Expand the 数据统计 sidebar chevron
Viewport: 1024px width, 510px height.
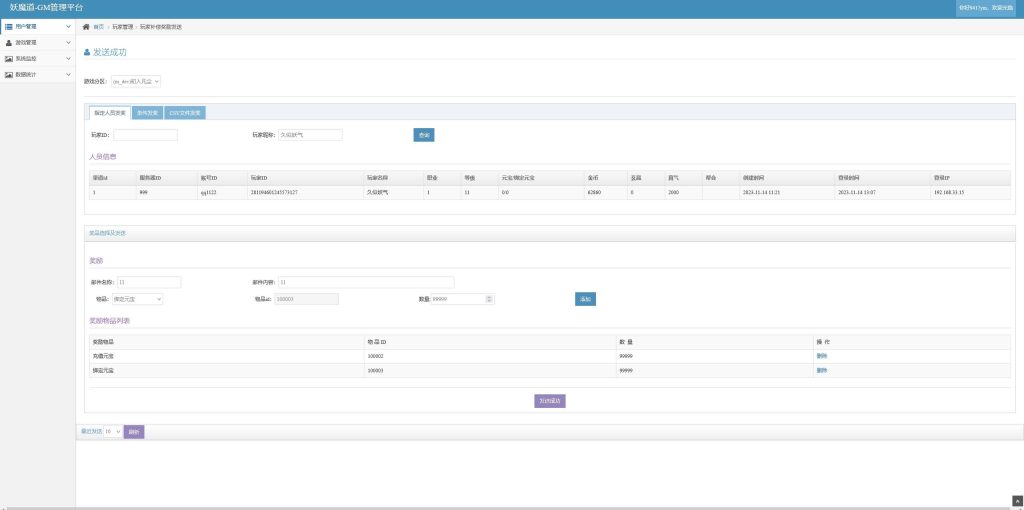(x=67, y=75)
